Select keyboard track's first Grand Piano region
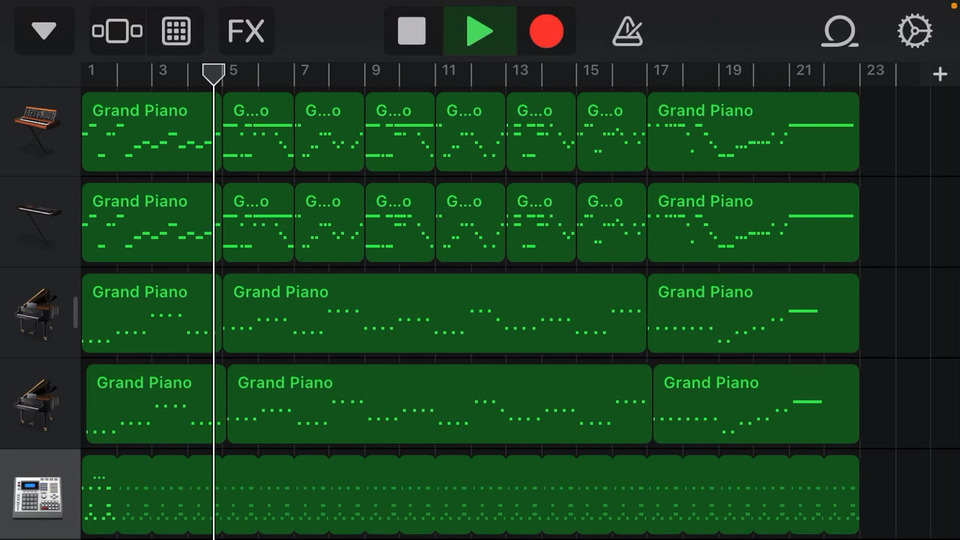Screen dimensions: 960x540 (x=151, y=222)
